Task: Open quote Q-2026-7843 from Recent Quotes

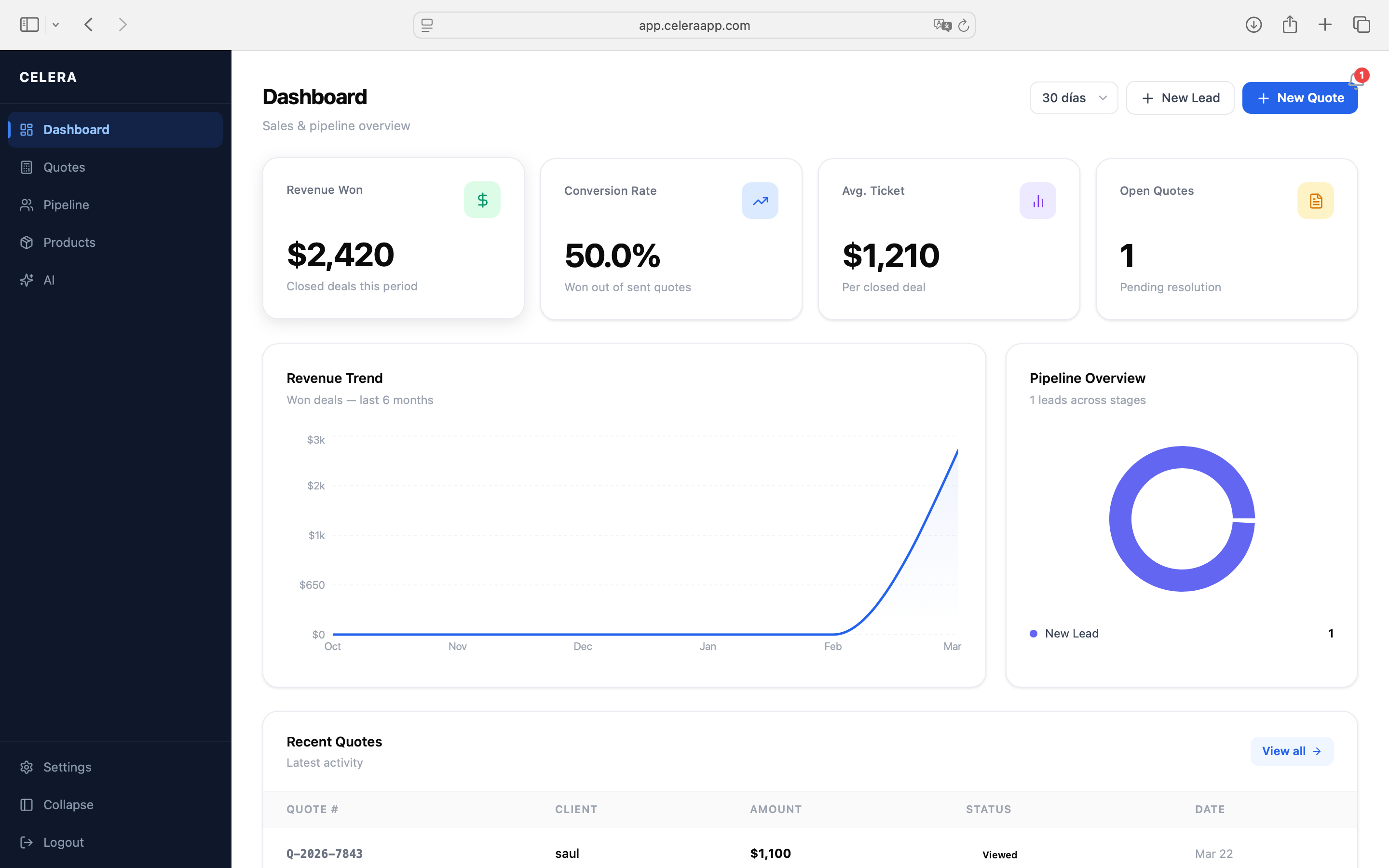Action: (324, 853)
